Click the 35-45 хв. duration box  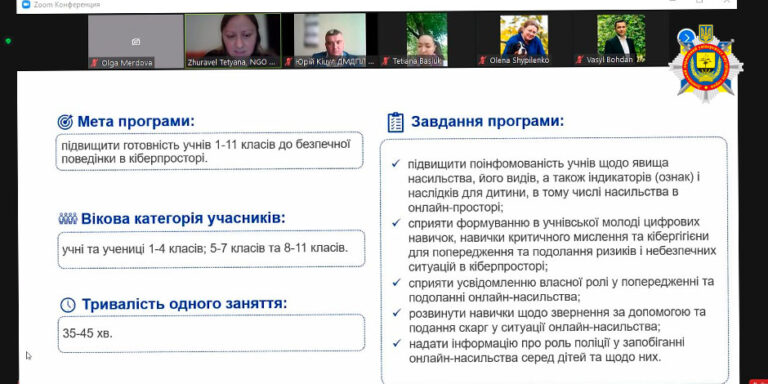(x=212, y=334)
